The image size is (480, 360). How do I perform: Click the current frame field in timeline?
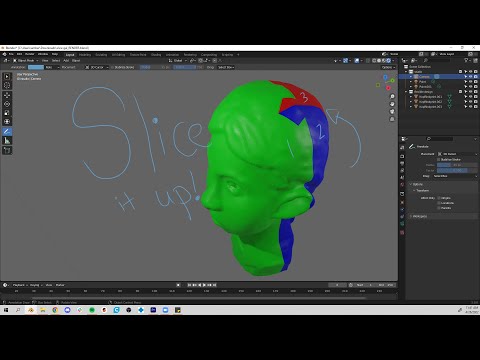pyautogui.click(x=337, y=285)
